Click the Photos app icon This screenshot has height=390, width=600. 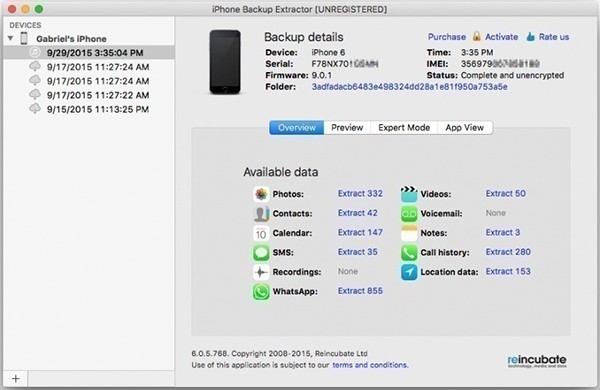pyautogui.click(x=261, y=194)
